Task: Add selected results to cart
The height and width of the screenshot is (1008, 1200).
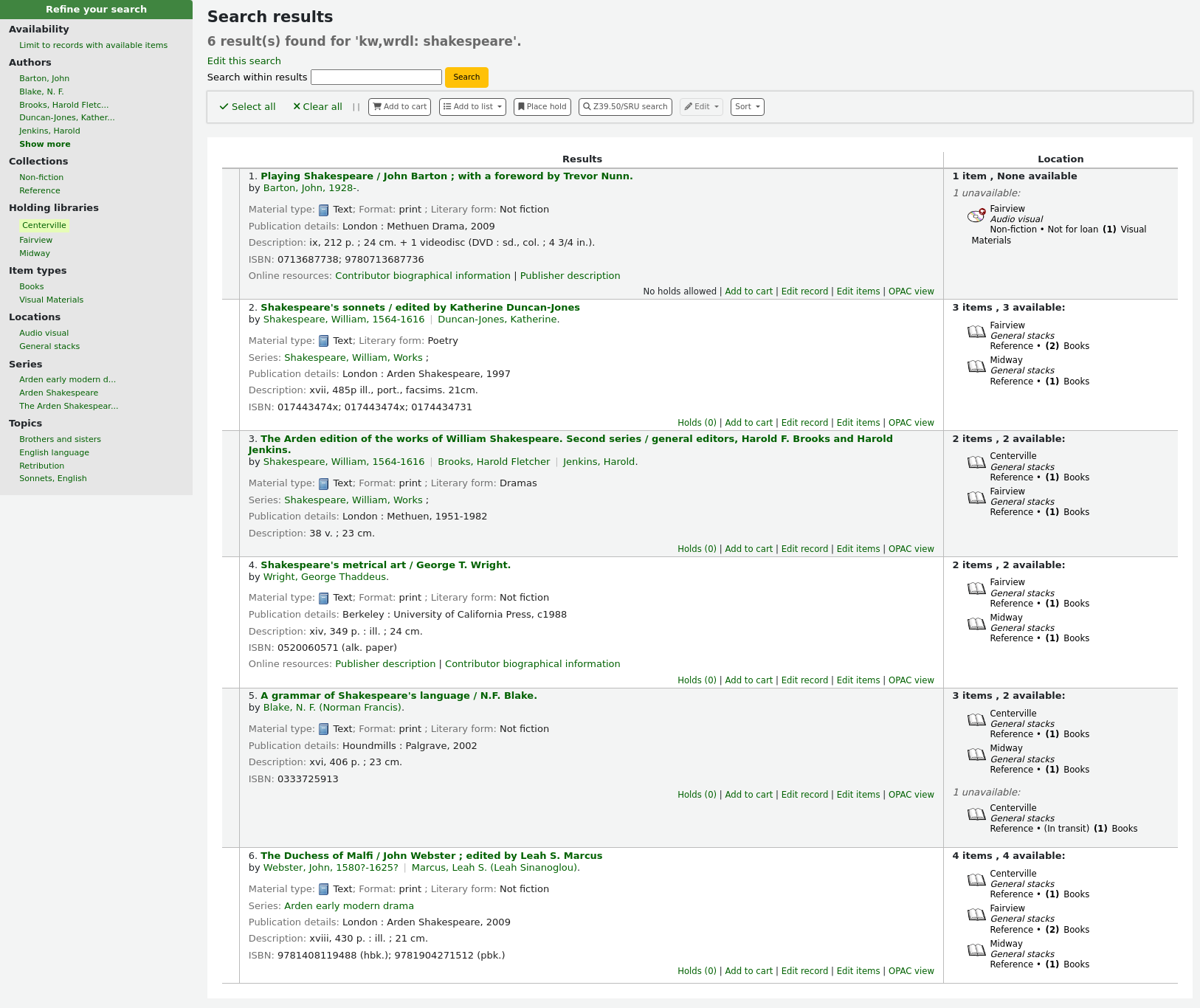Action: tap(399, 107)
